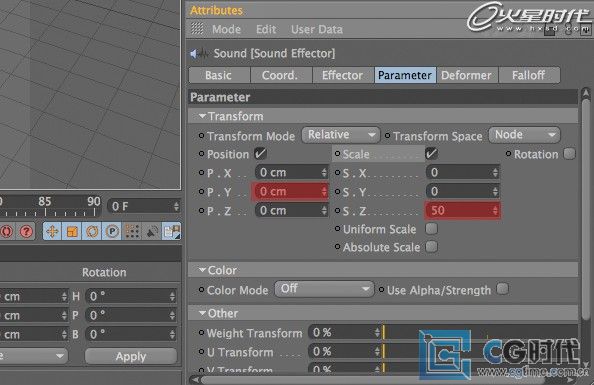Toggle the point level animation dots icon
Viewport: 594px width, 385px height.
coord(132,231)
